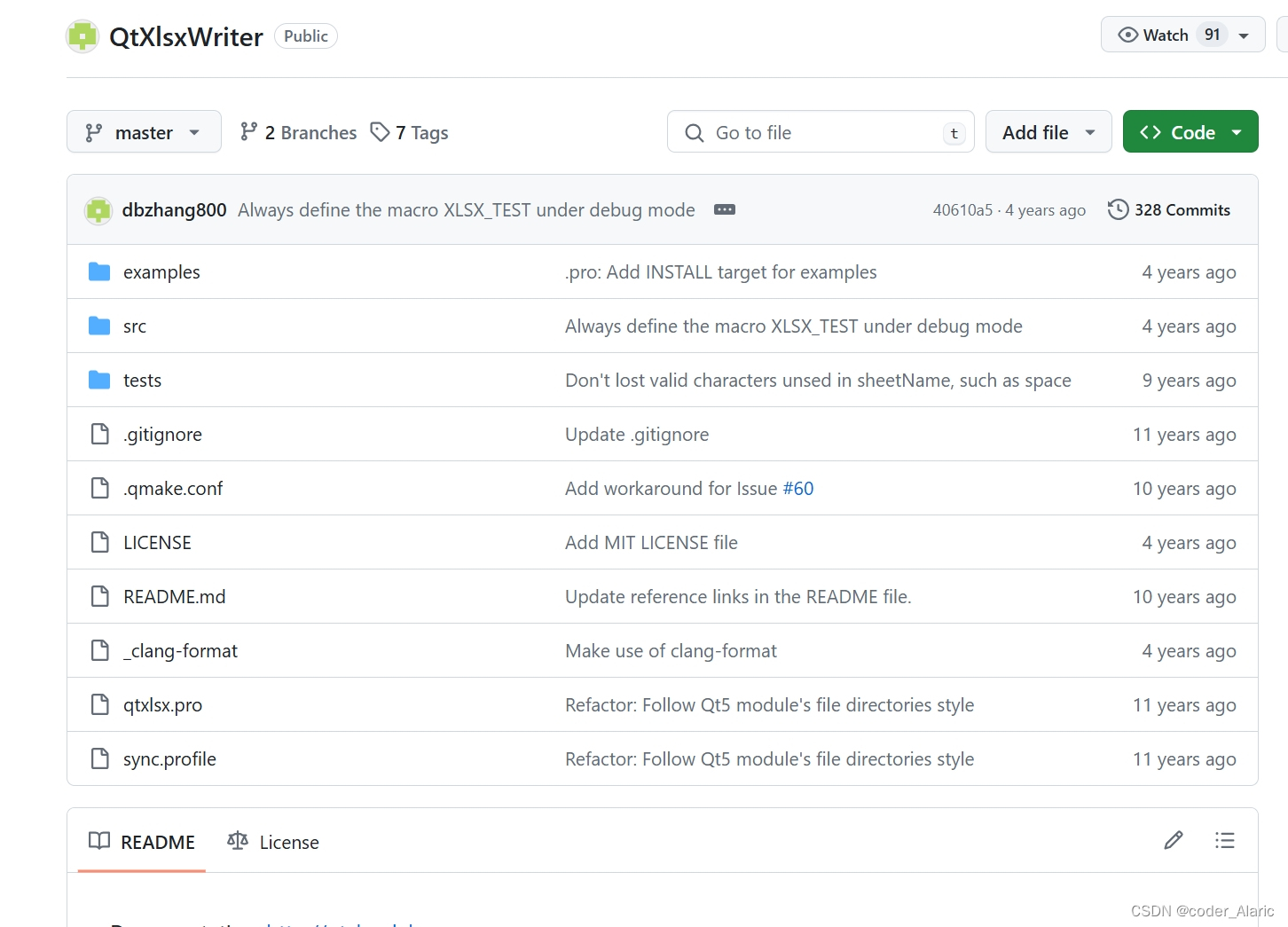Viewport: 1288px width, 927px height.
Task: Click dbzhang800 avatar in commit row
Action: coord(98,210)
